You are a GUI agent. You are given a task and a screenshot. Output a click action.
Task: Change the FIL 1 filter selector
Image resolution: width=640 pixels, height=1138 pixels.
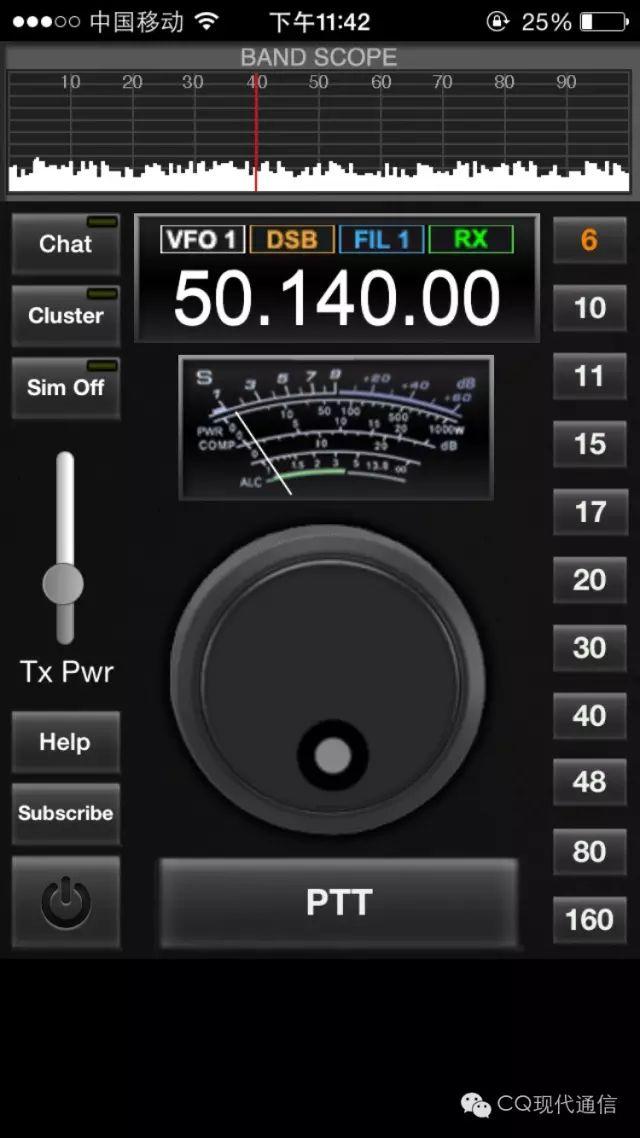pyautogui.click(x=382, y=240)
